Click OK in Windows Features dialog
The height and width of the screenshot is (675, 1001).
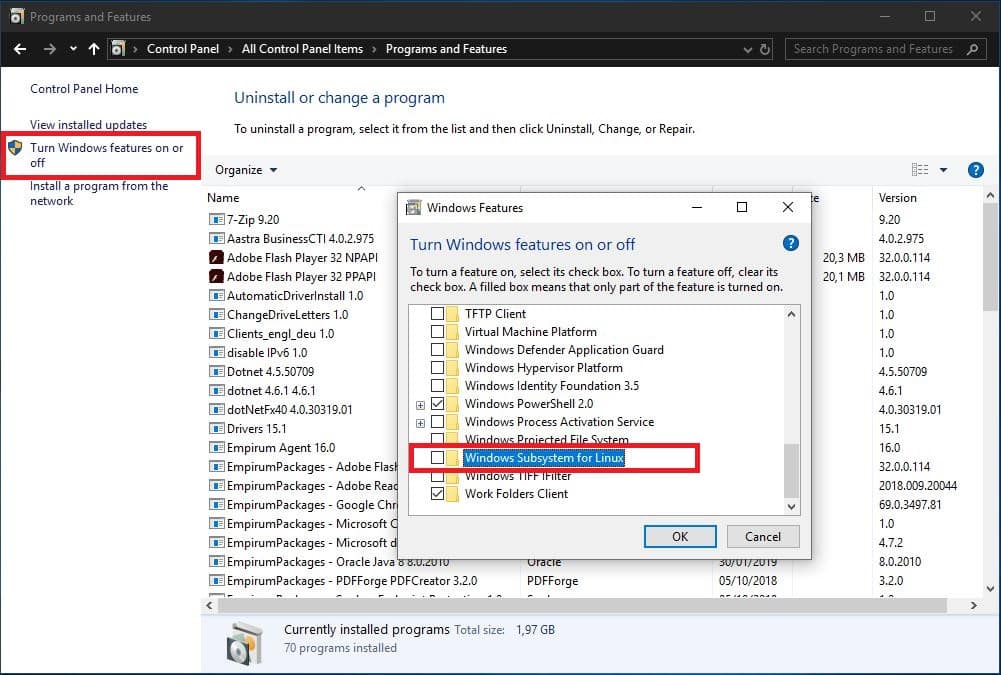coord(680,536)
